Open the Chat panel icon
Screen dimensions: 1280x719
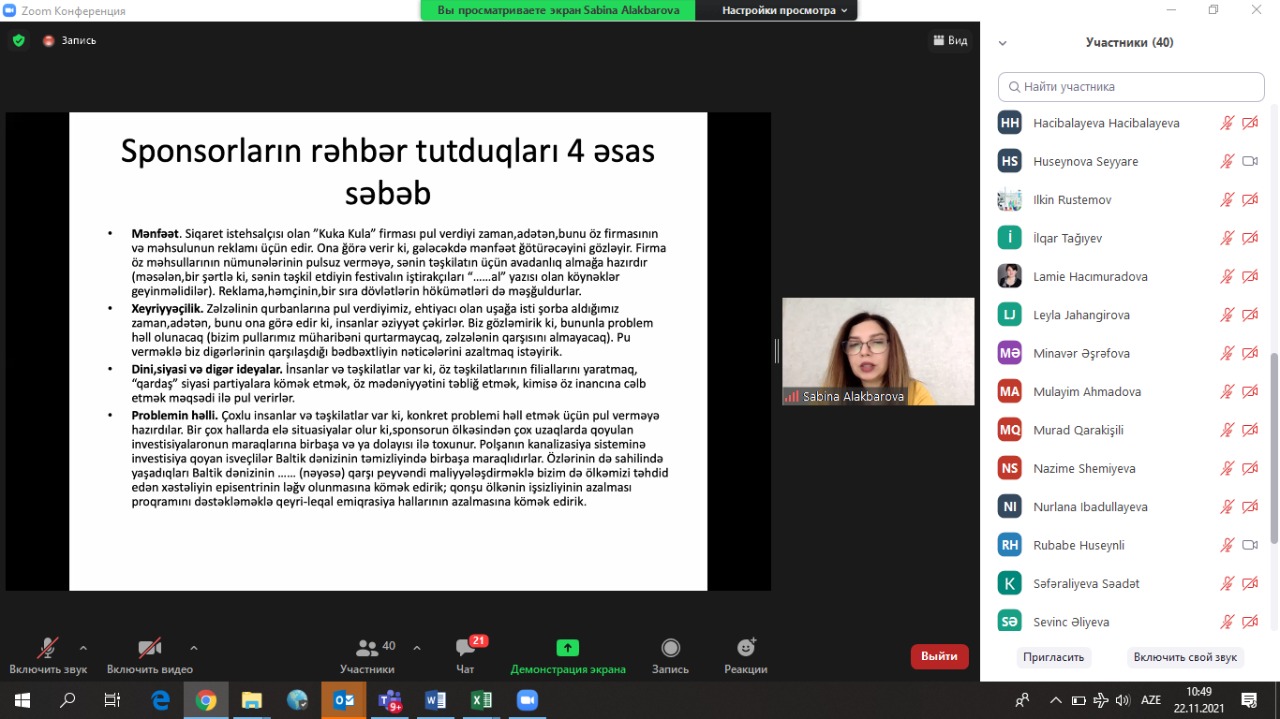pyautogui.click(x=465, y=648)
